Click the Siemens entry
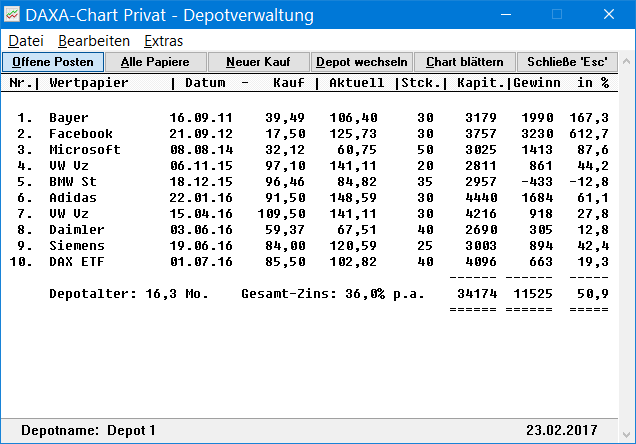This screenshot has height=444, width=636. pos(76,246)
